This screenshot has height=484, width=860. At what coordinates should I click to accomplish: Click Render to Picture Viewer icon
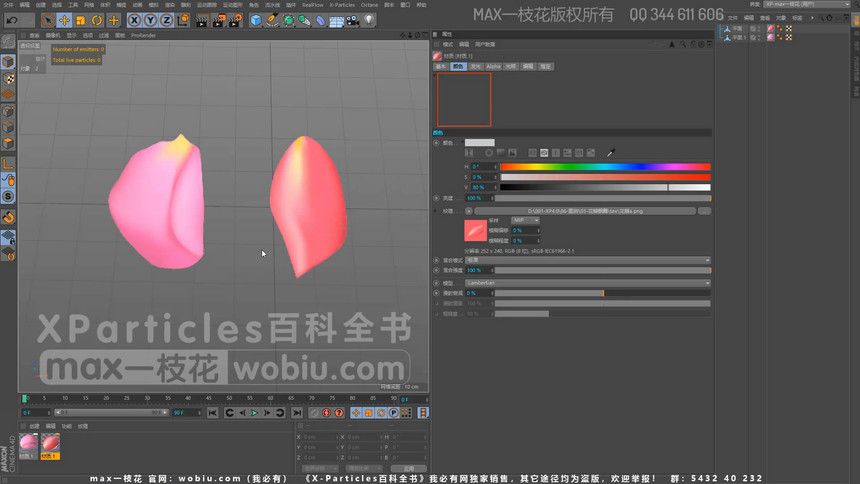coord(219,21)
